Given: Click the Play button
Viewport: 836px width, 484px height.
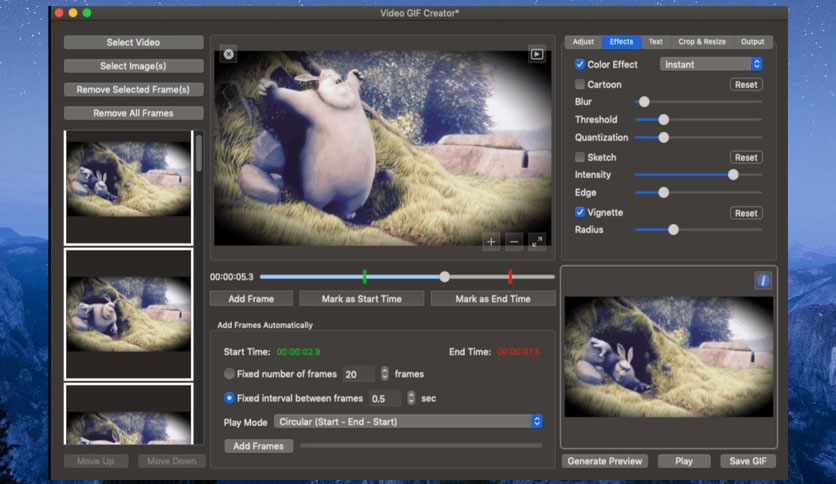Looking at the screenshot, I should pyautogui.click(x=684, y=461).
